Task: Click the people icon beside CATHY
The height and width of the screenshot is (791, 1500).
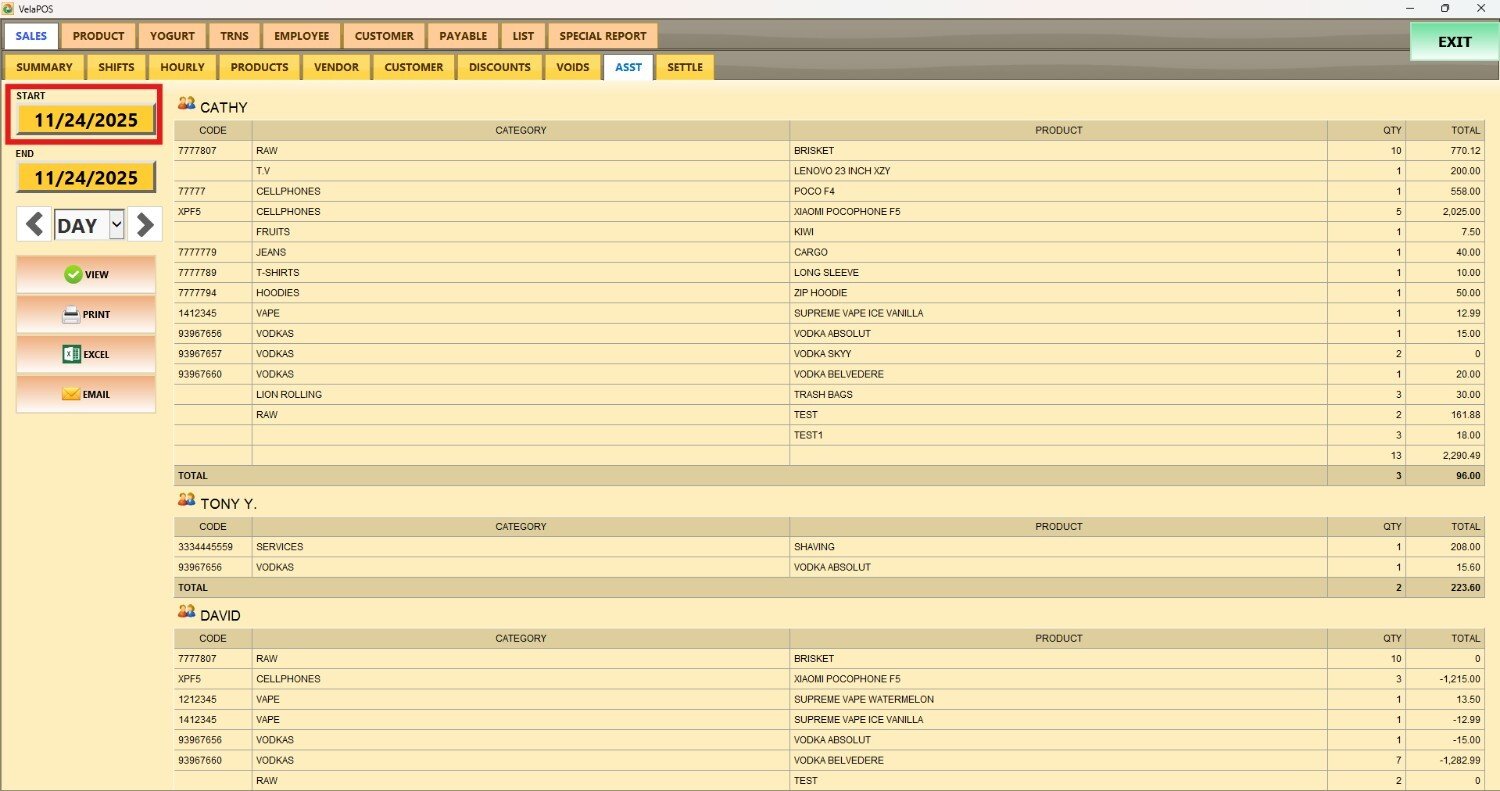Action: pos(187,103)
